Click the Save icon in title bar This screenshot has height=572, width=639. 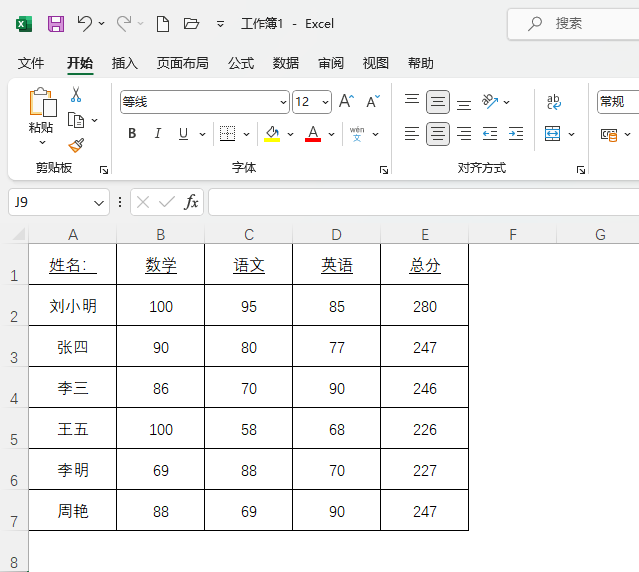coord(56,24)
